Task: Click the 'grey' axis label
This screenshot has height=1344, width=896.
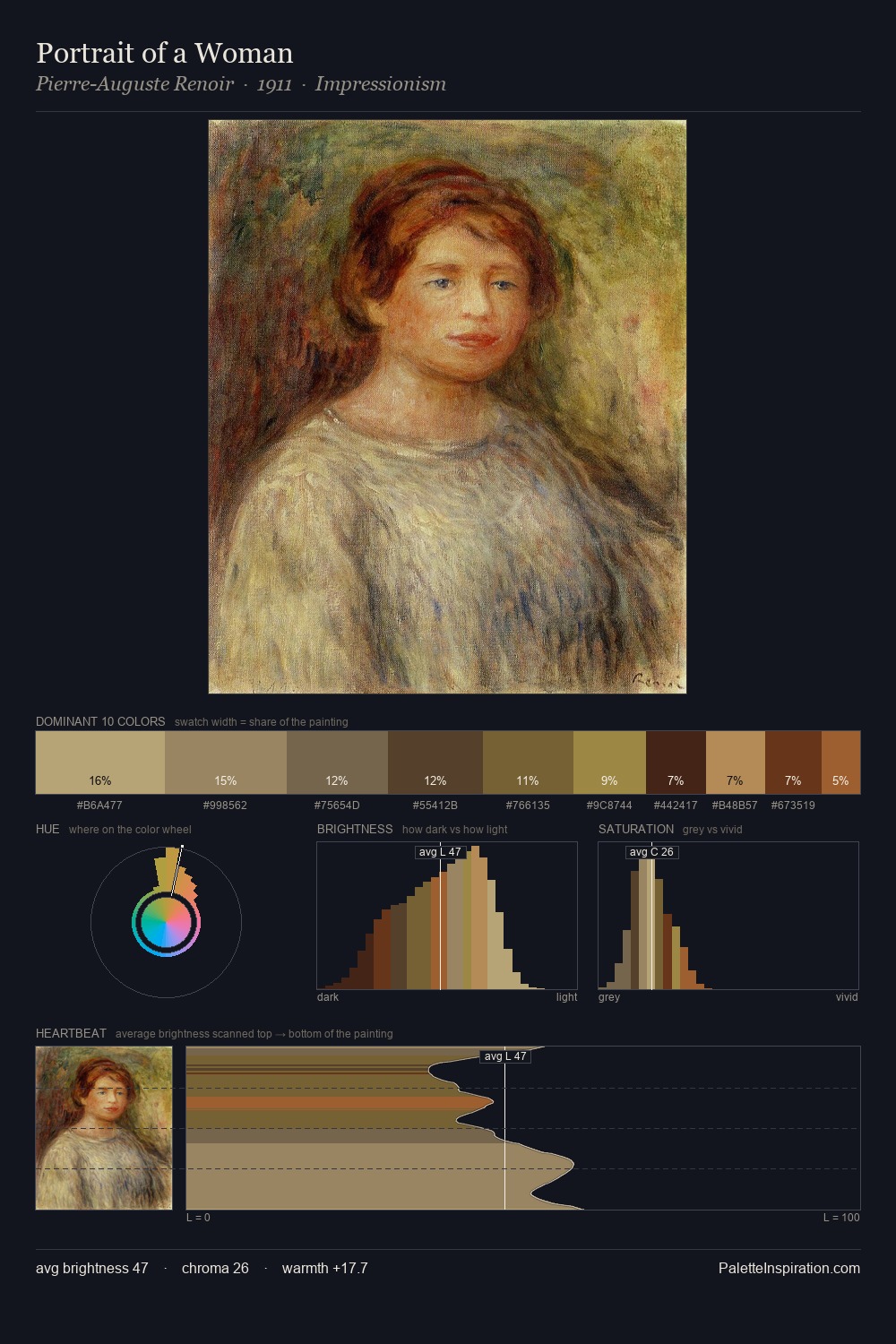Action: tap(609, 997)
